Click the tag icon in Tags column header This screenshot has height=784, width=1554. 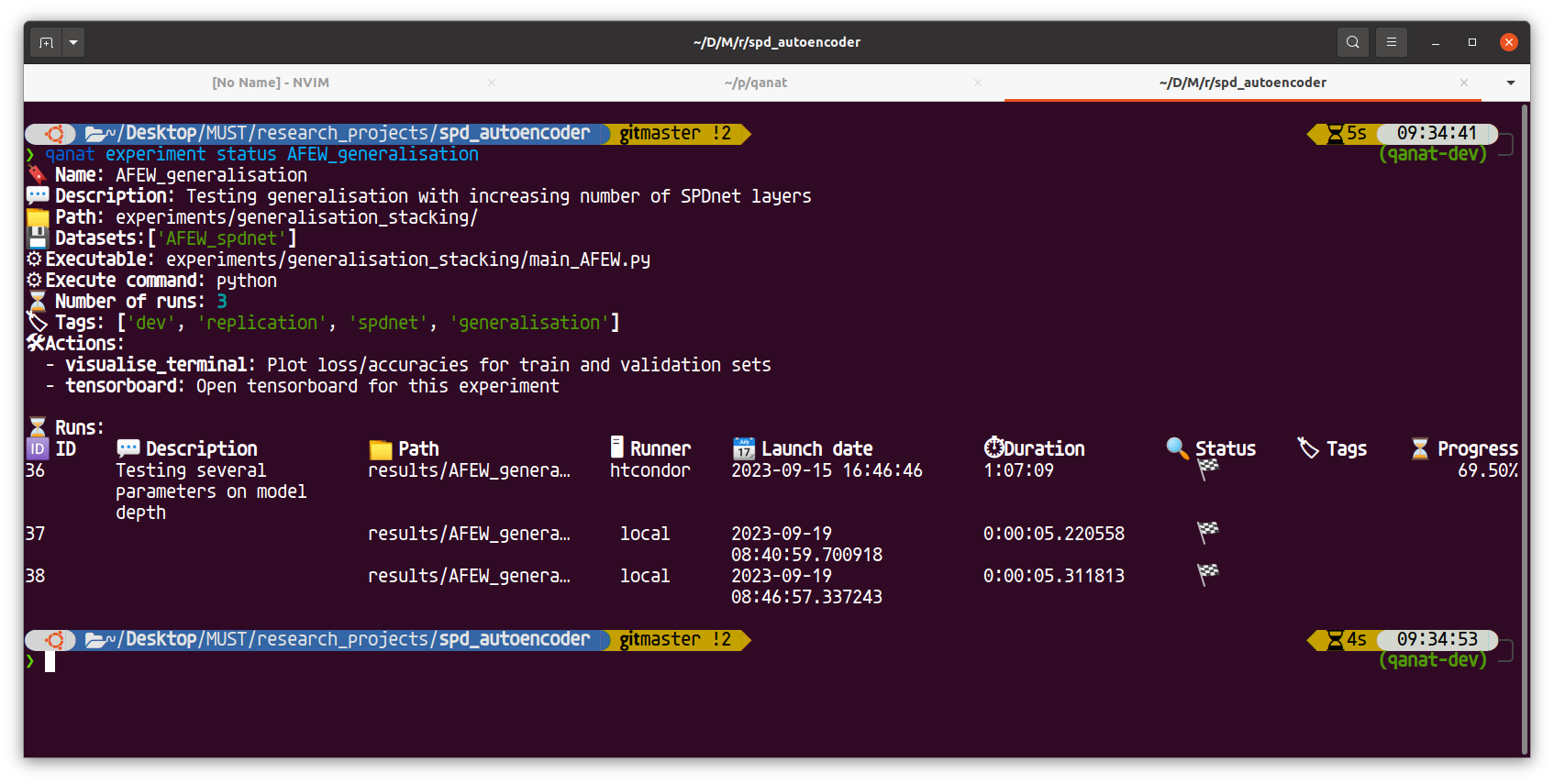click(x=1308, y=447)
